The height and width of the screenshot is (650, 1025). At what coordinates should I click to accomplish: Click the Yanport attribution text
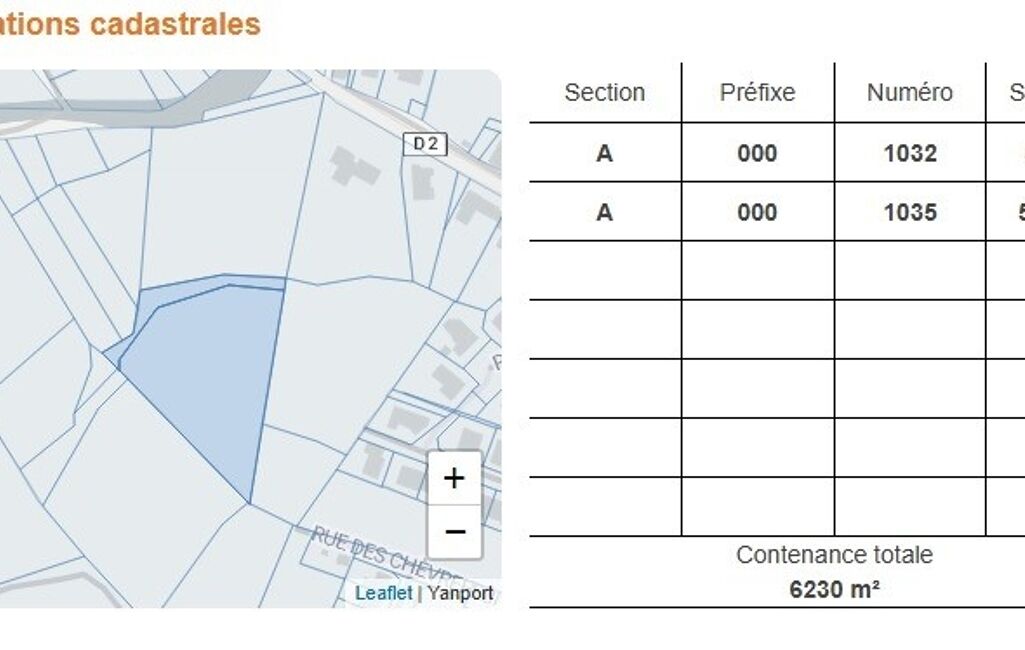(461, 593)
